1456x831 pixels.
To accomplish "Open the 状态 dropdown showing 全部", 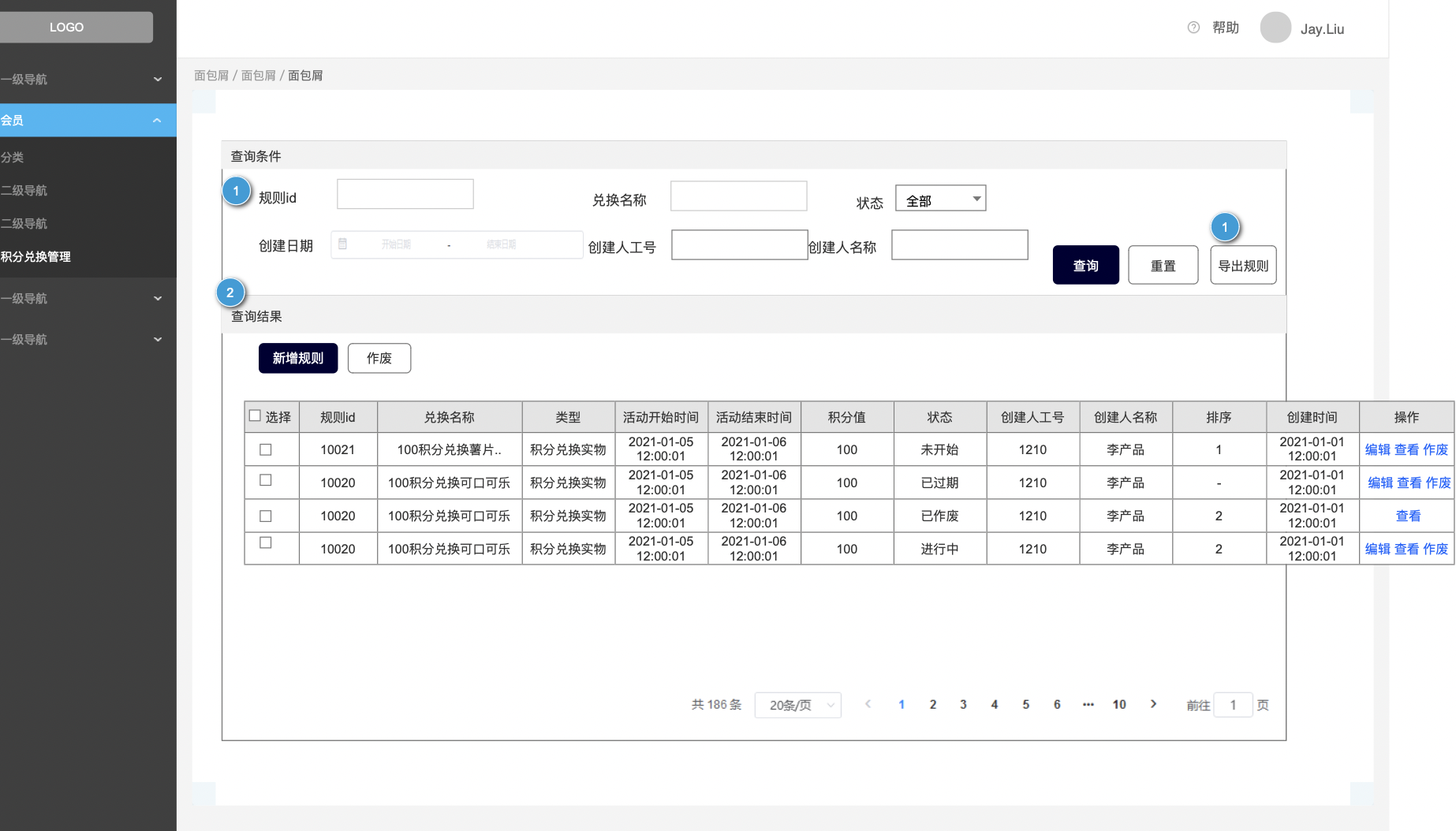I will coord(941,199).
